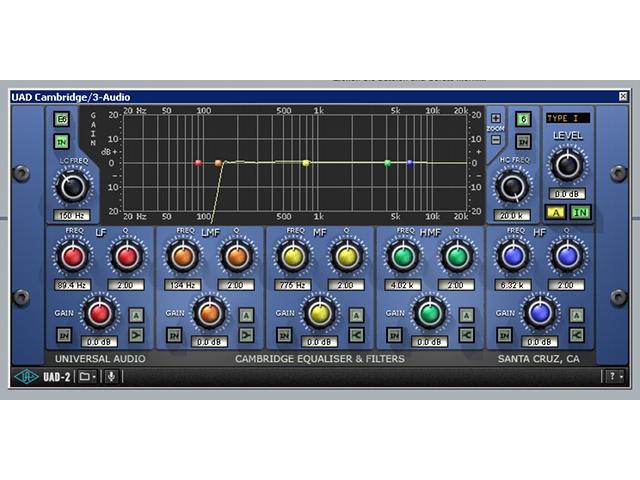Viewport: 640px width, 480px height.
Task: Select the red LF handle on the graph
Action: (x=198, y=163)
